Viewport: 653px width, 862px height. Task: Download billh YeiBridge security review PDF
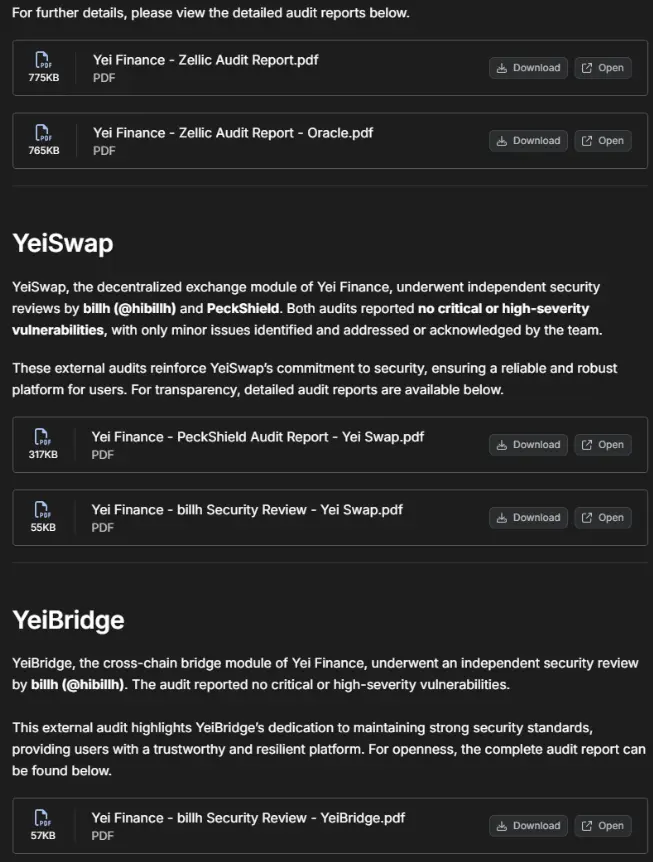point(528,826)
